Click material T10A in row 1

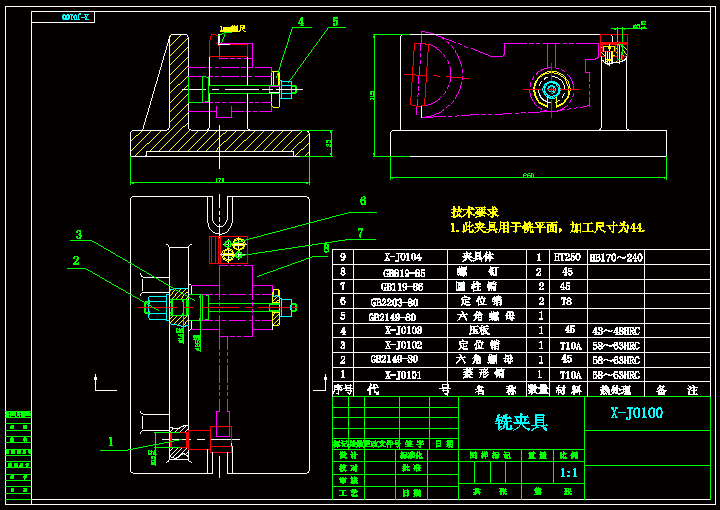tap(570, 375)
